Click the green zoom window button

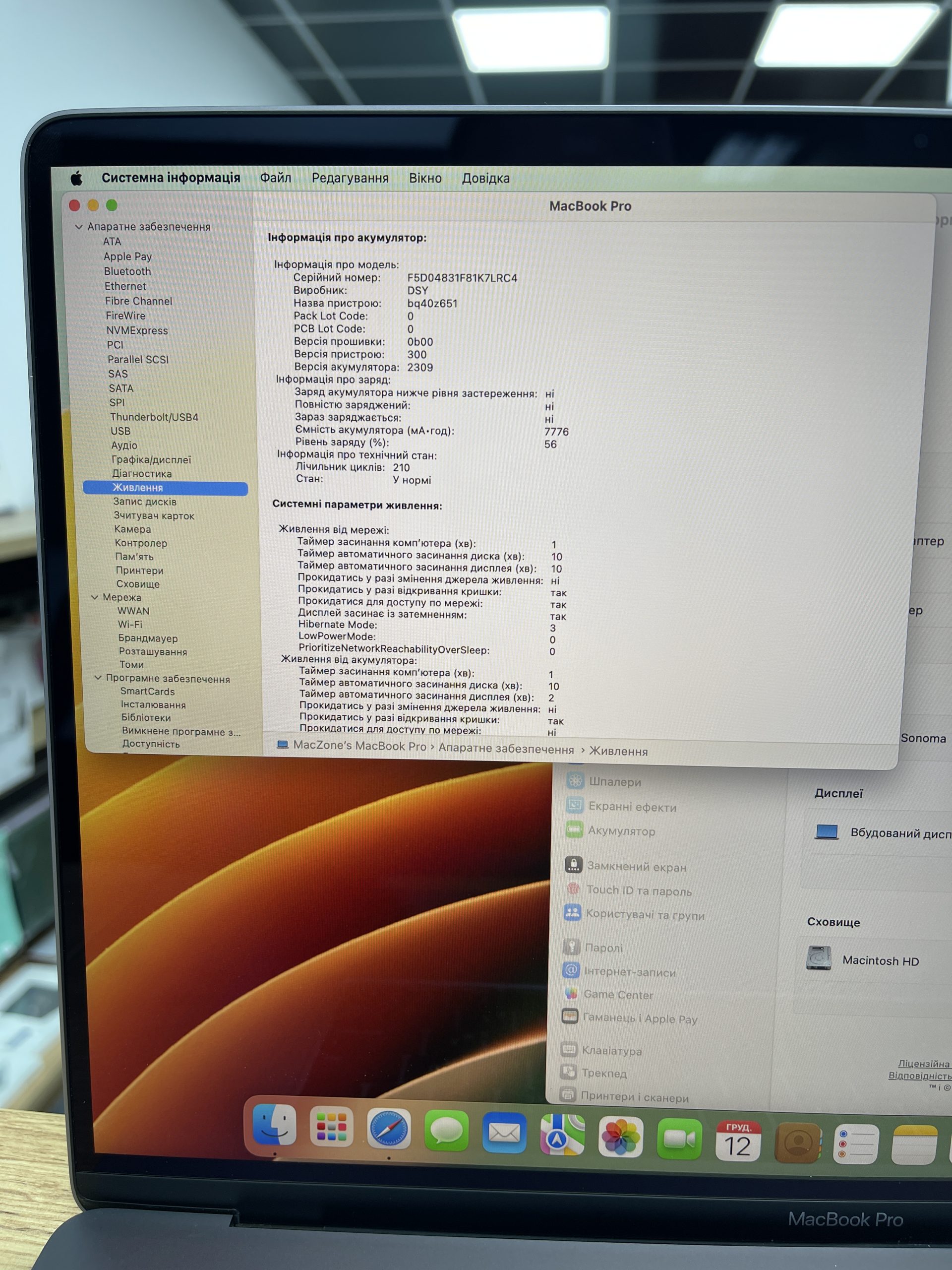112,205
